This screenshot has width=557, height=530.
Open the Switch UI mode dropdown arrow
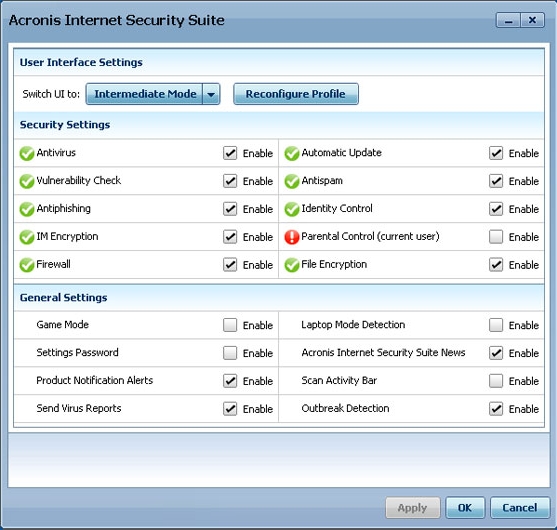[211, 94]
